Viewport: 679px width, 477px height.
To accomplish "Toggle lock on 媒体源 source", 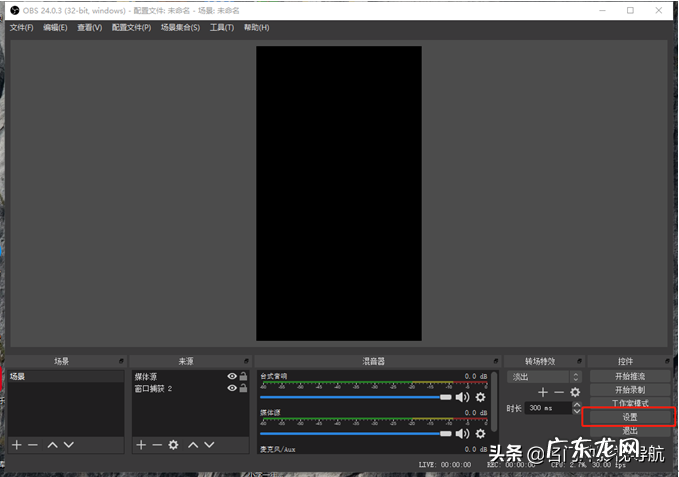I will 243,377.
